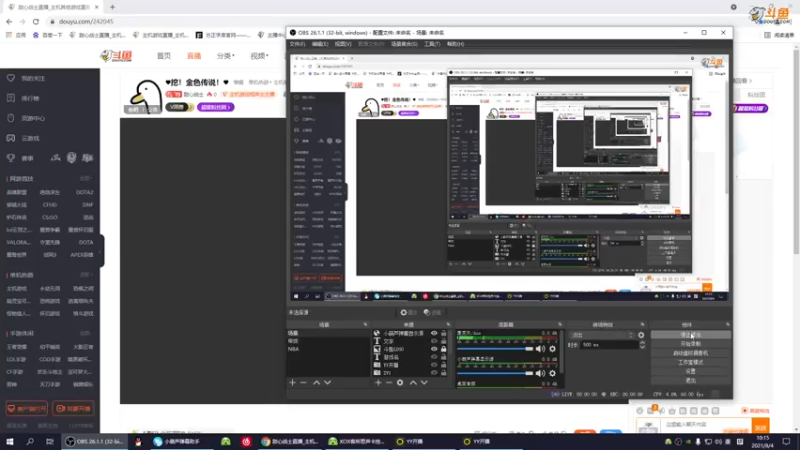Screen dimensions: 800x450
Task: Mute the second audio mixer track
Action: [x=540, y=373]
